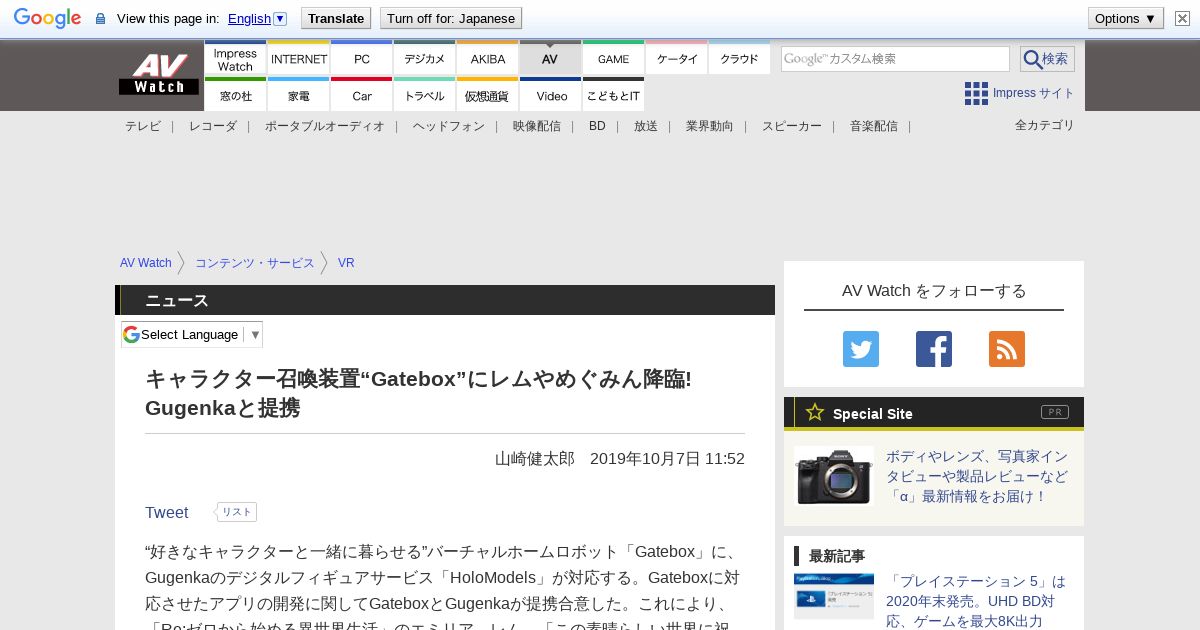The height and width of the screenshot is (630, 1200).
Task: Click the search 検索 button
Action: coord(1047,59)
